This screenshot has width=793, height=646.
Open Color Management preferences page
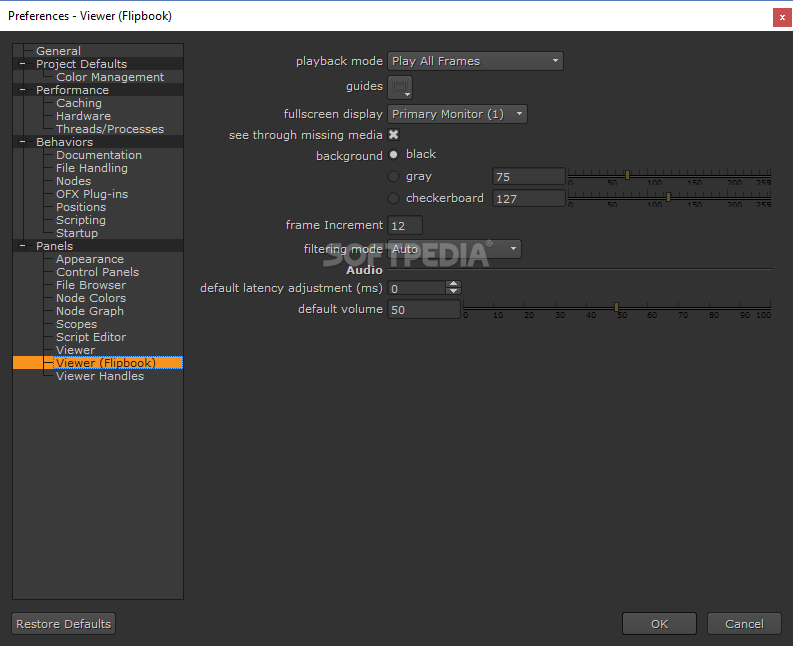coord(110,77)
